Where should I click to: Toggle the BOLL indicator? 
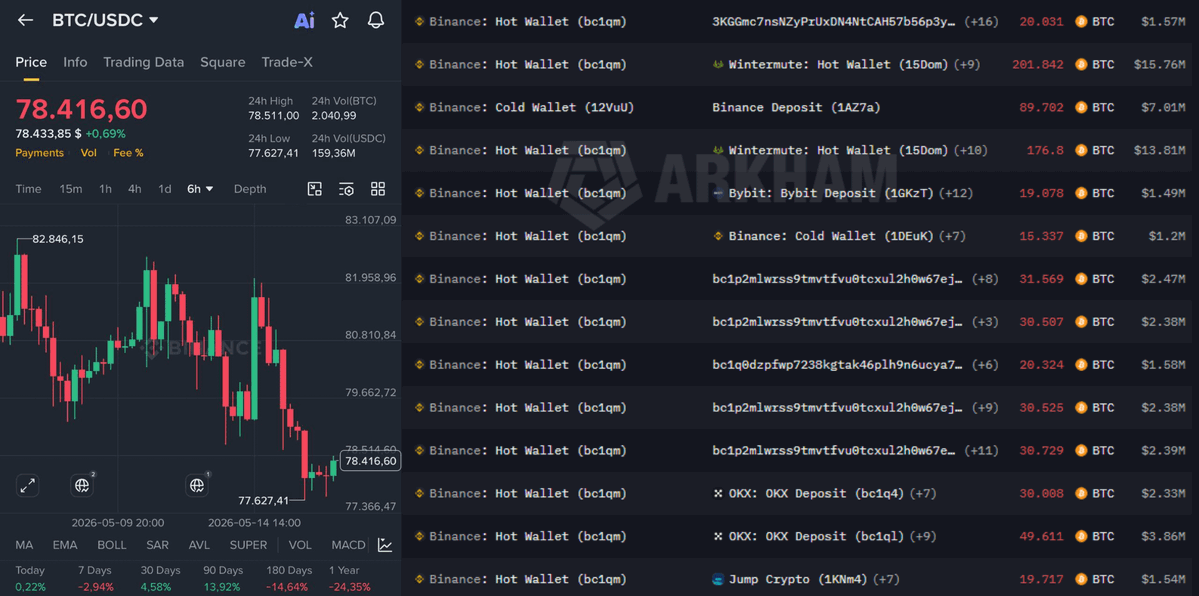[112, 545]
